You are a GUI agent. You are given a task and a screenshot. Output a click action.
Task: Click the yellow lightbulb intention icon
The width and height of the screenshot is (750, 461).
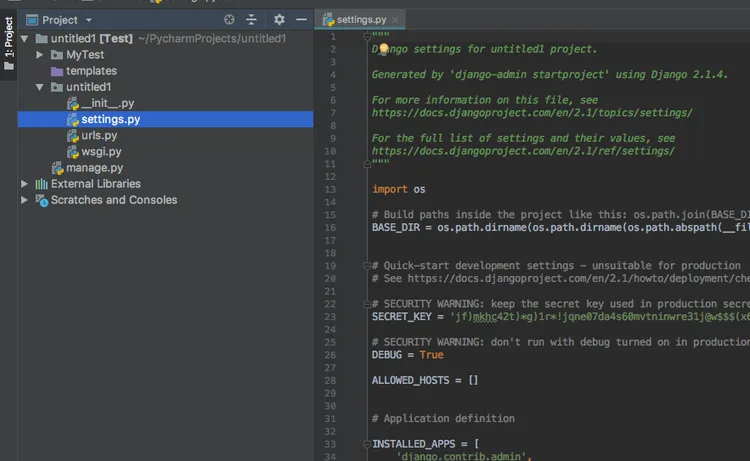coord(384,48)
